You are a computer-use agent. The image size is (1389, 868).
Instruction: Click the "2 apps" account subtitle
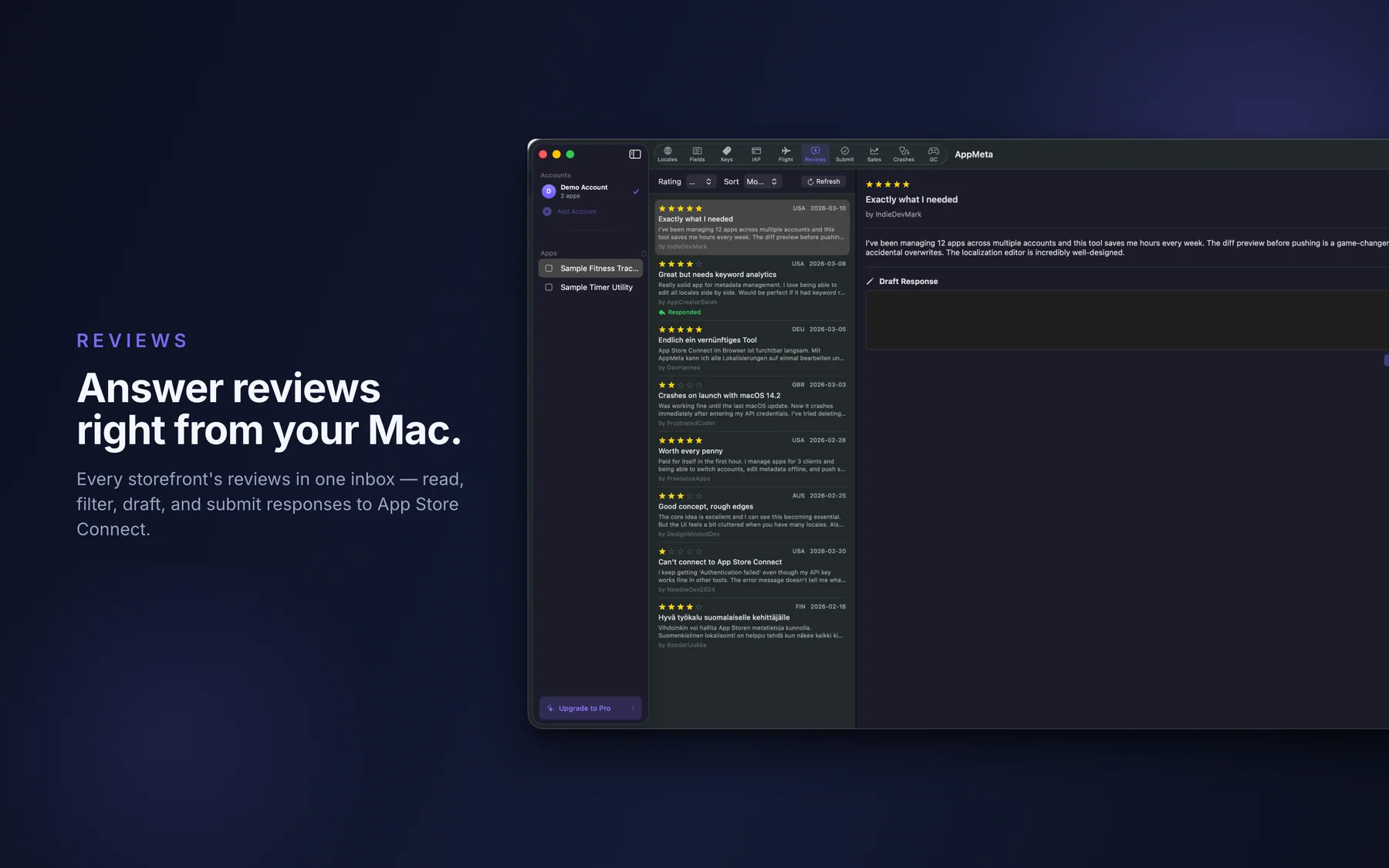coord(570,196)
